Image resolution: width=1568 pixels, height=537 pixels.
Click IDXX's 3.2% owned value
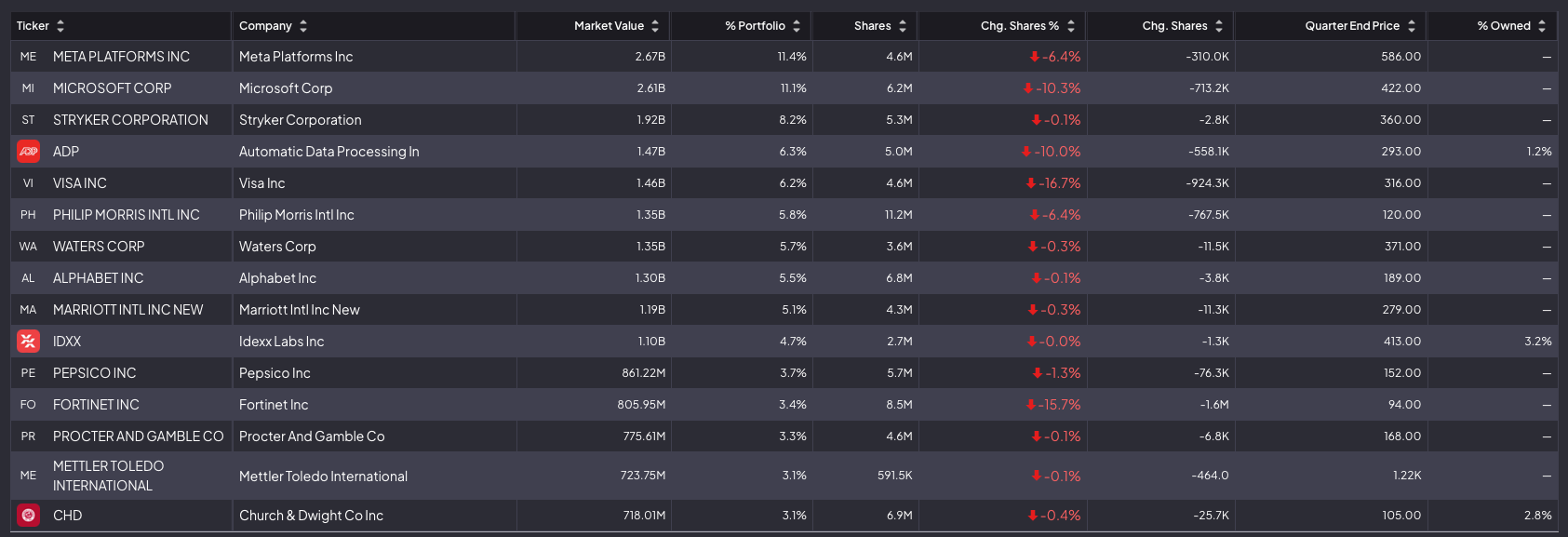[x=1538, y=342]
